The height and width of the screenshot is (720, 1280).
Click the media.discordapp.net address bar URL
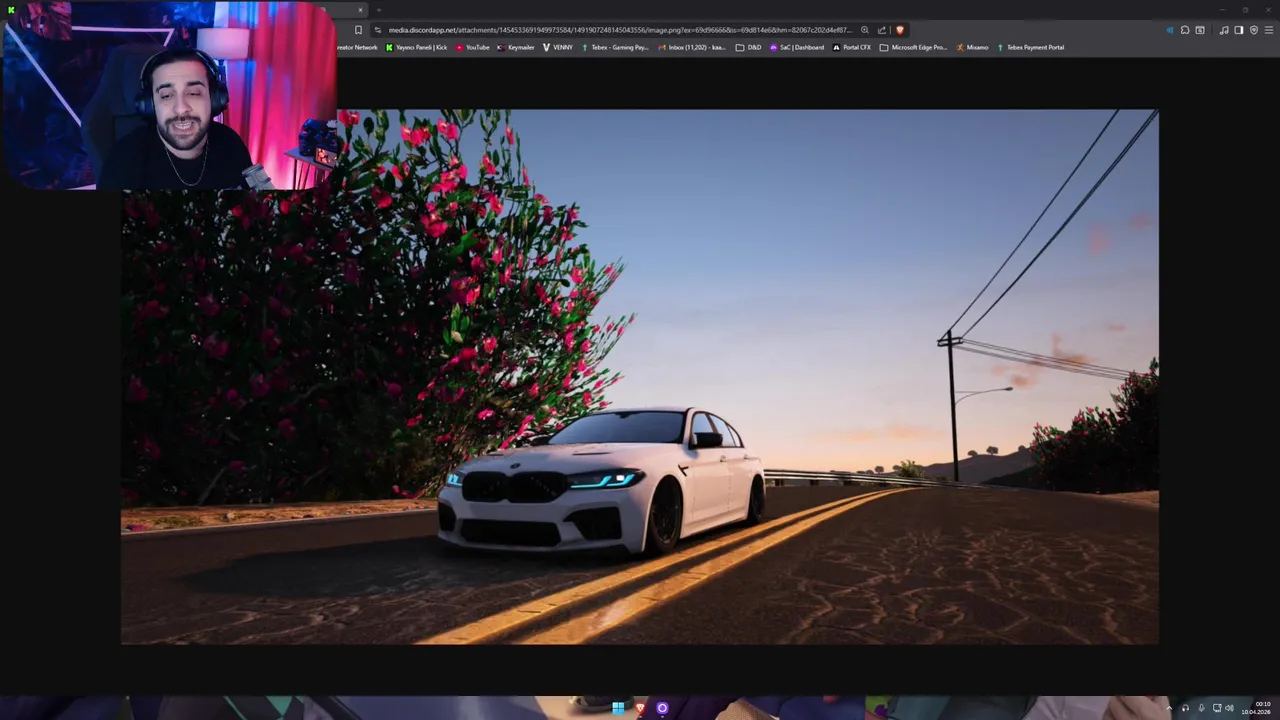tap(619, 30)
